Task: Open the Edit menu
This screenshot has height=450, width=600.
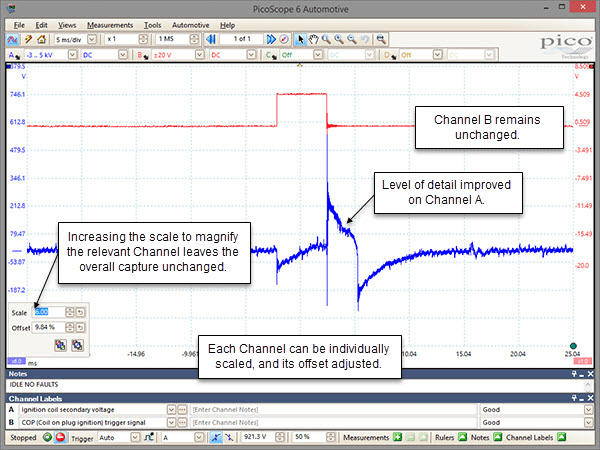Action: (41, 25)
